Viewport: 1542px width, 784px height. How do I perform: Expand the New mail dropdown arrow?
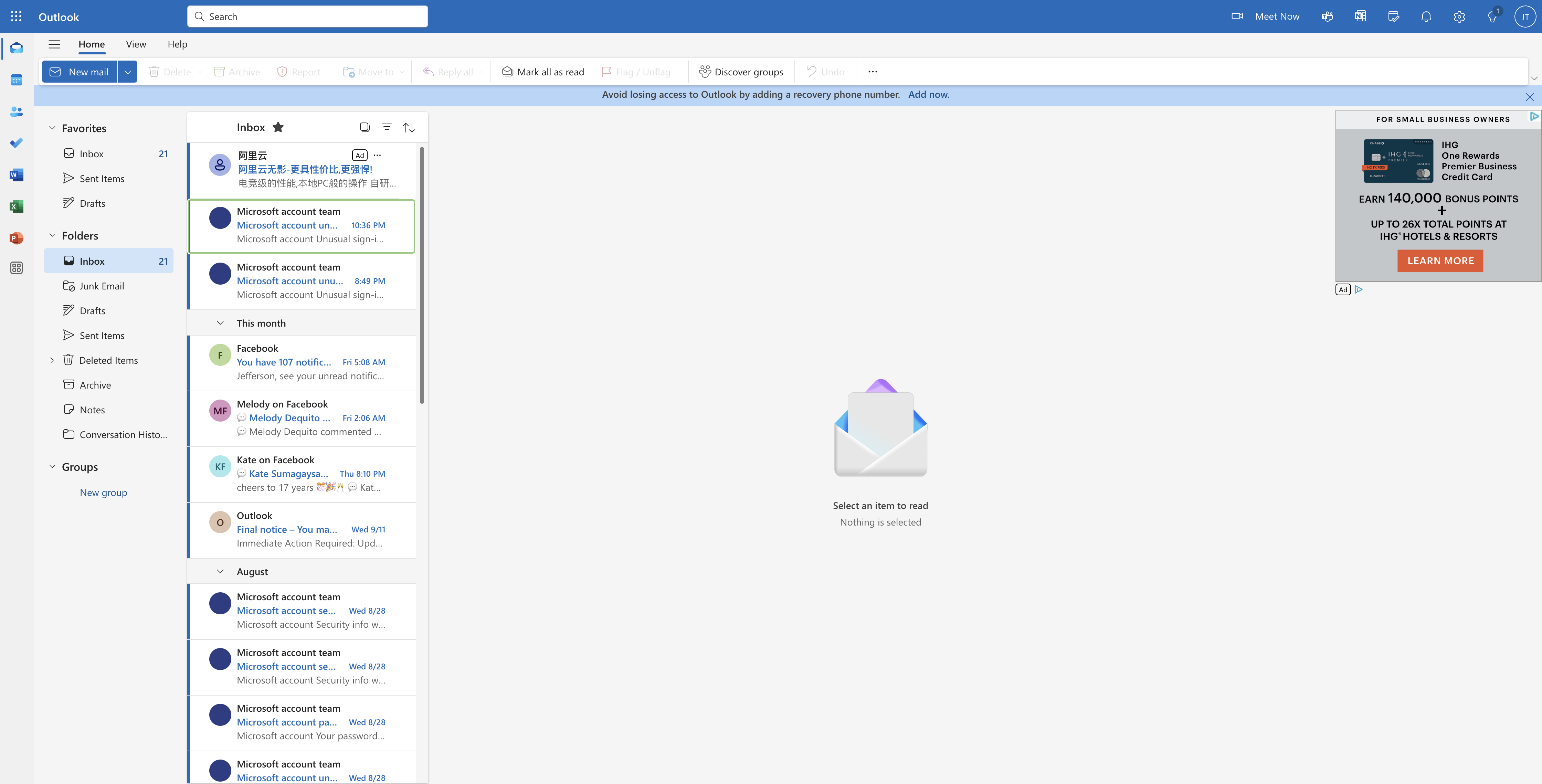click(x=127, y=72)
